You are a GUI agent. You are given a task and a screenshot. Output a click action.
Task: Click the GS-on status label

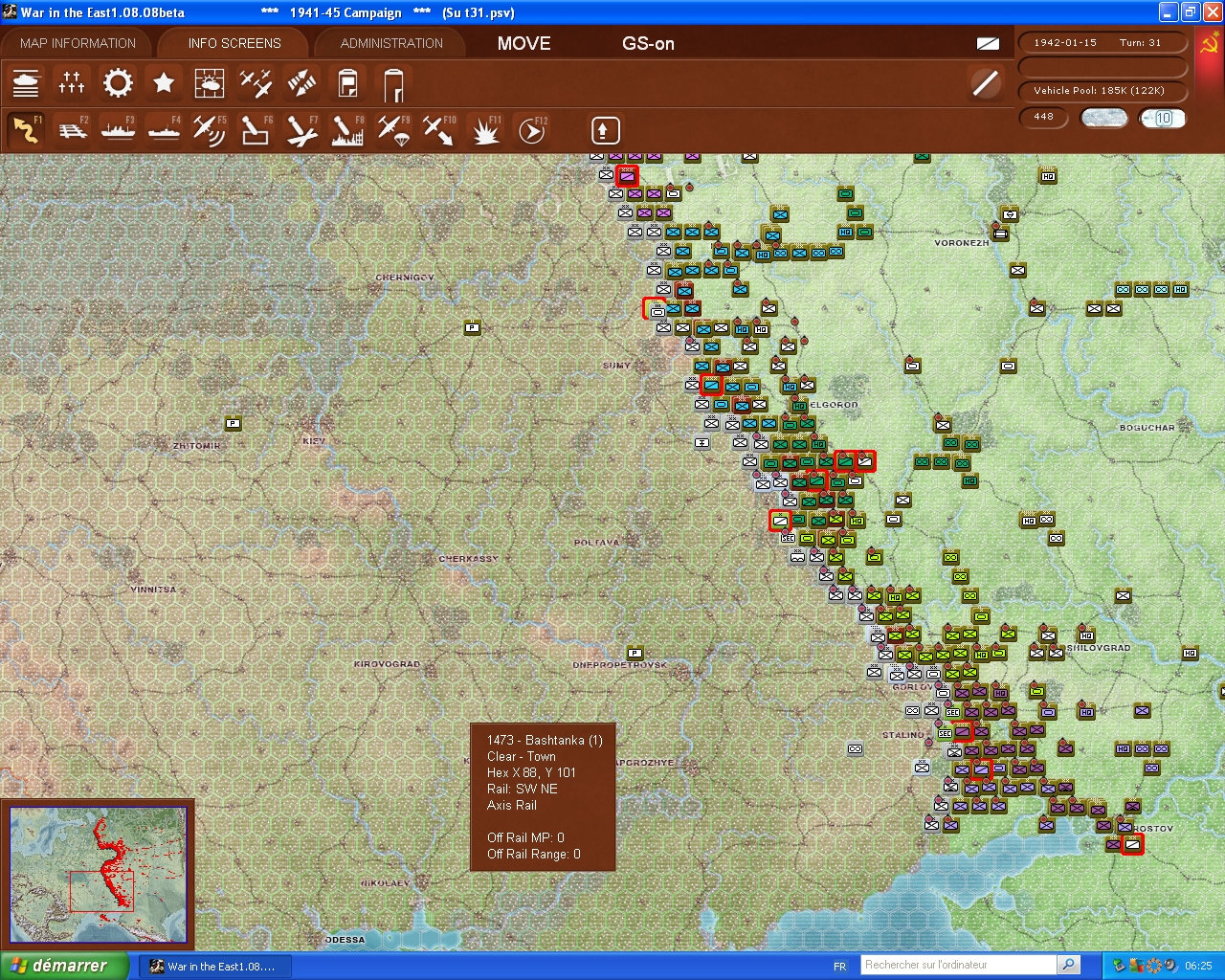click(648, 43)
